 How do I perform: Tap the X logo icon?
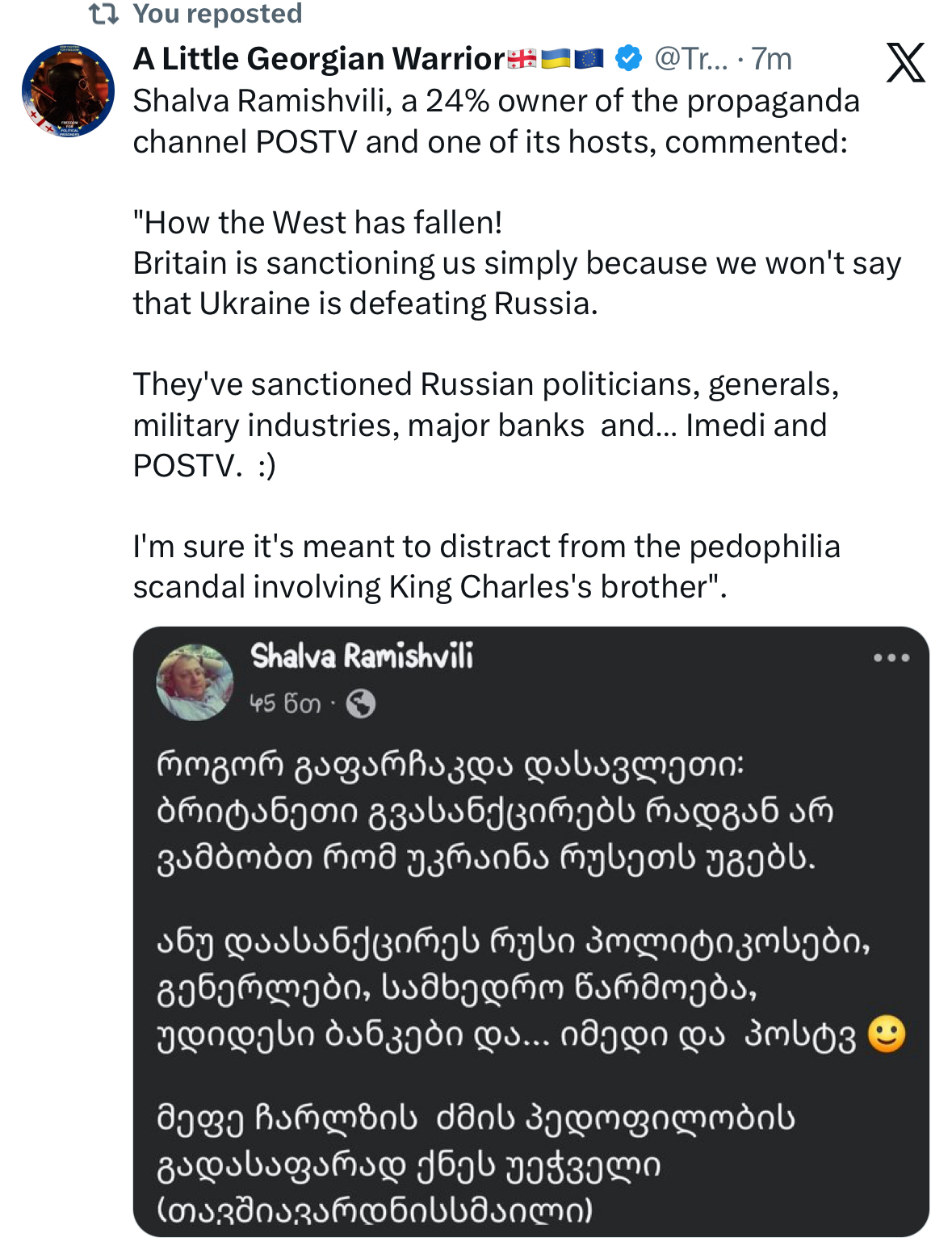coord(905,63)
